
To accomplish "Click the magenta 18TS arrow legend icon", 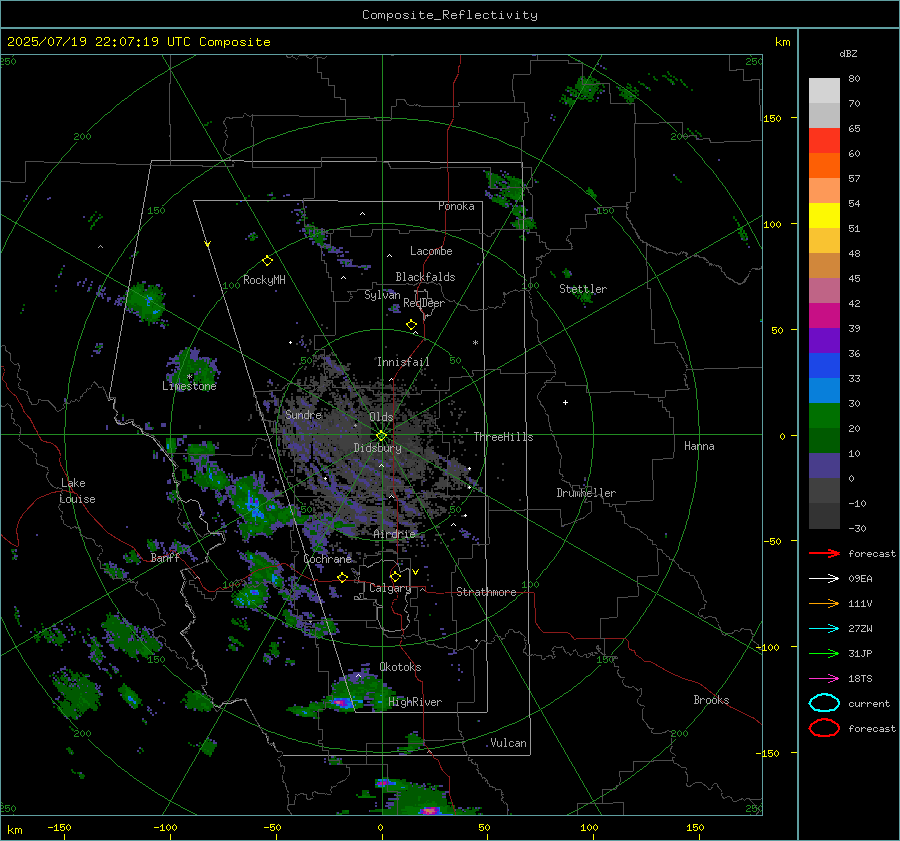I will coord(824,679).
